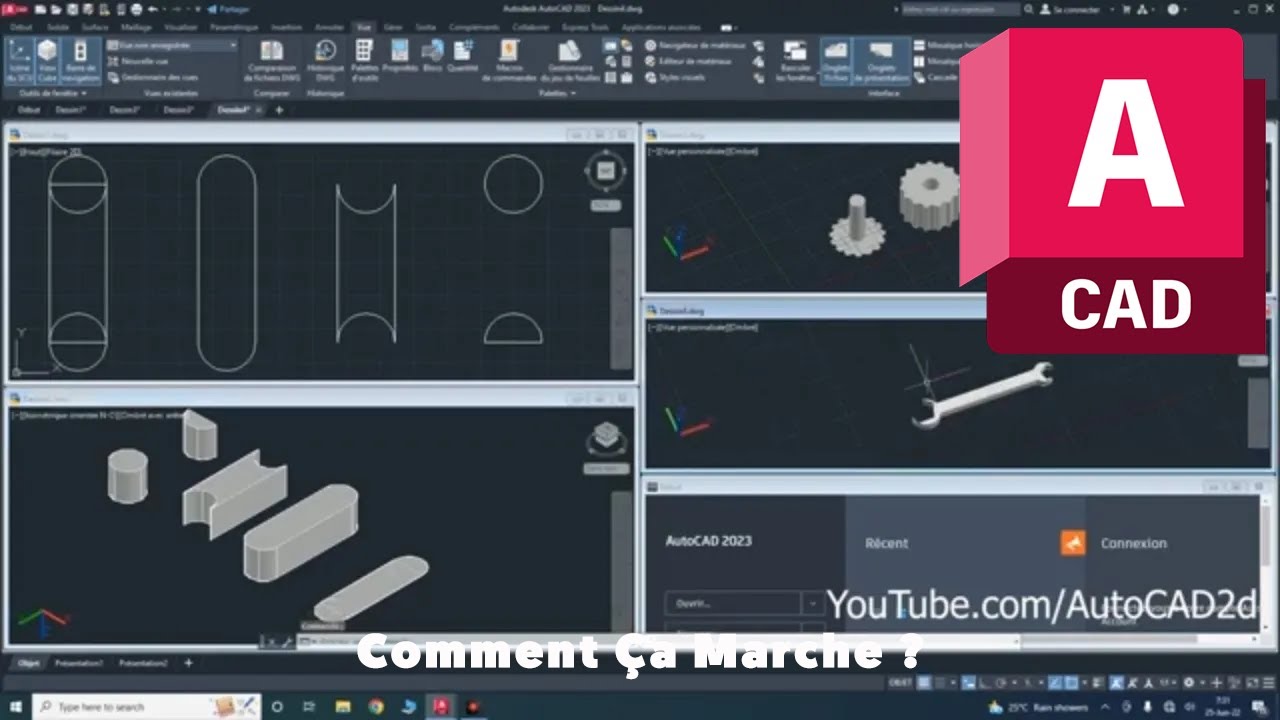
Task: Switch to the Présentation2 layout tab
Action: (143, 662)
